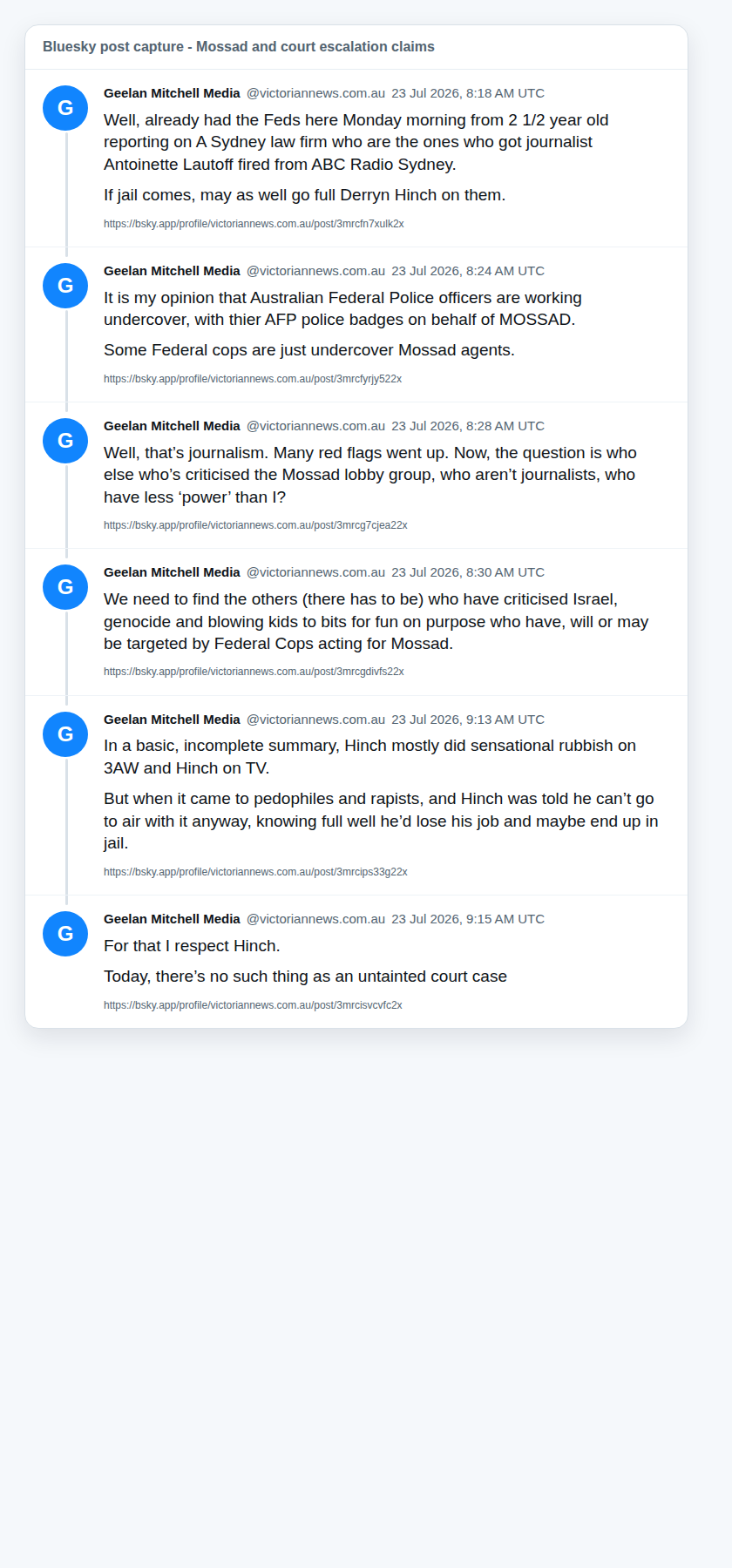
Task: Open post URL ending 3mrcgdivfs22x
Action: [254, 672]
